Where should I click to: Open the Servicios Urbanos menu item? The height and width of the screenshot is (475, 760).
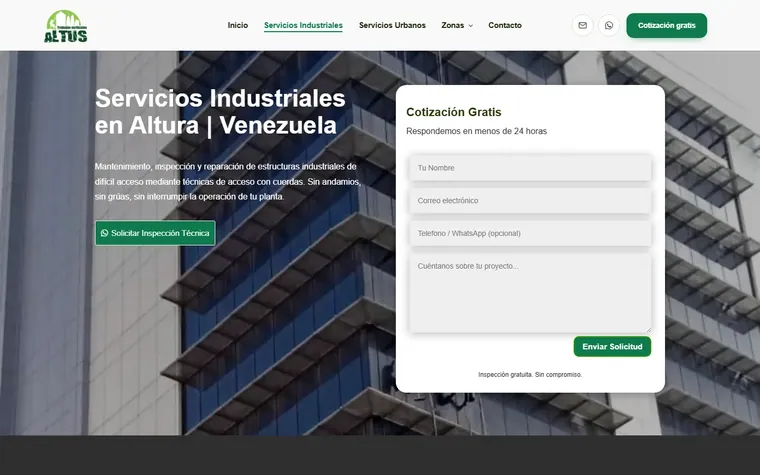point(392,25)
